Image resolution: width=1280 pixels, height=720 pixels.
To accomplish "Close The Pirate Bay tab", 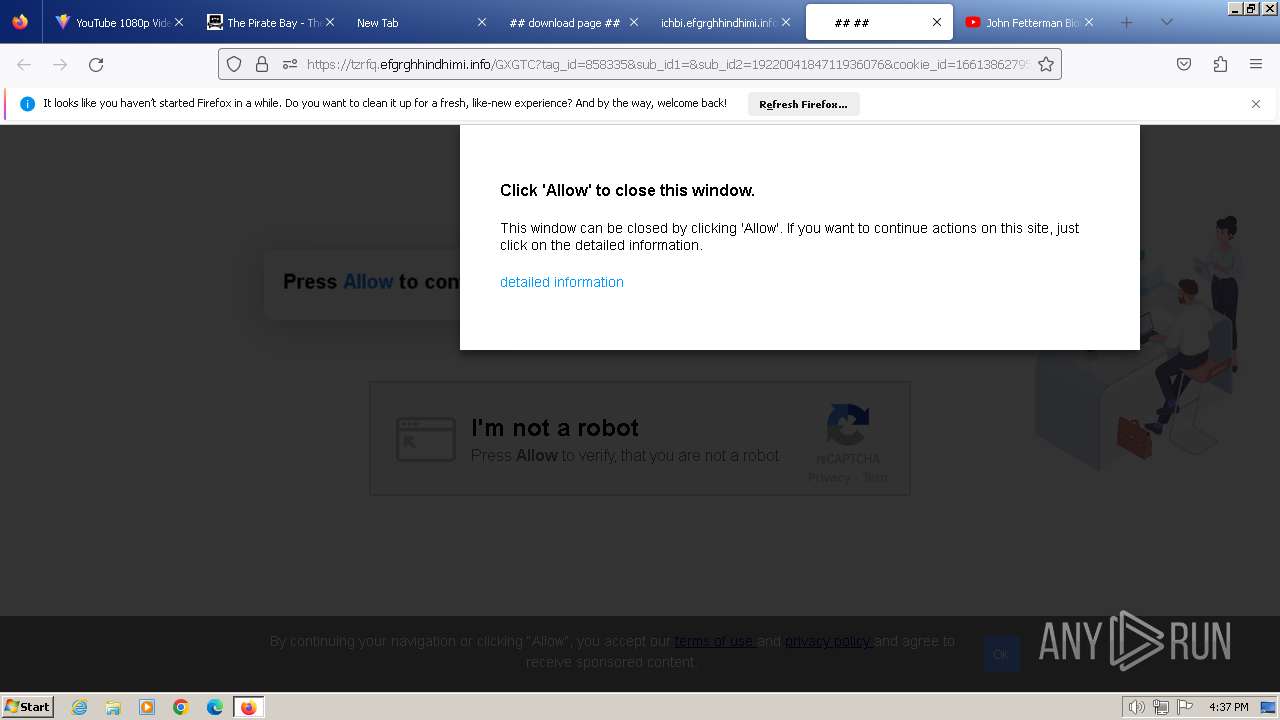I will 330,22.
